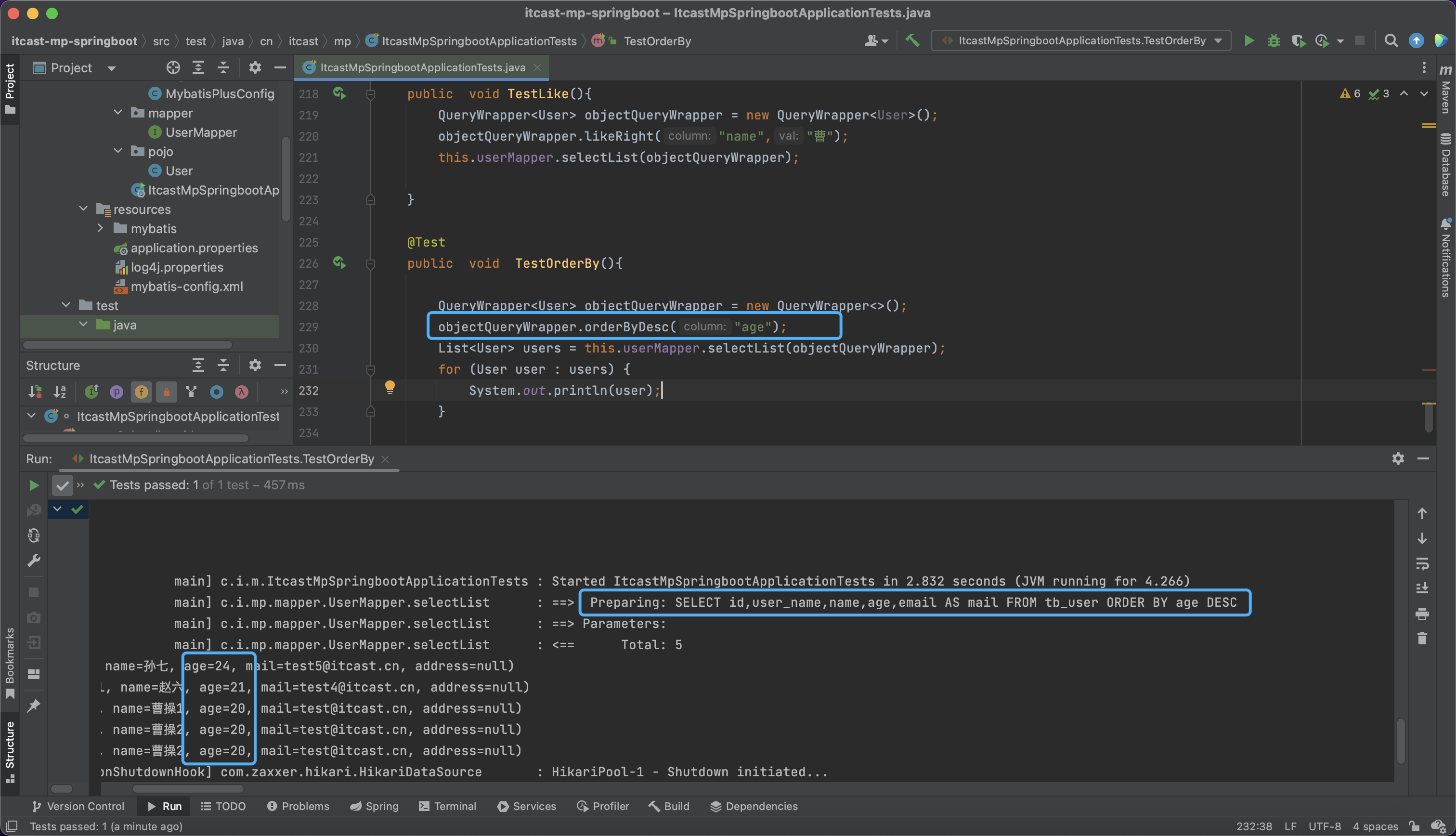
Task: Open the run configuration dropdown
Action: click(x=1081, y=41)
